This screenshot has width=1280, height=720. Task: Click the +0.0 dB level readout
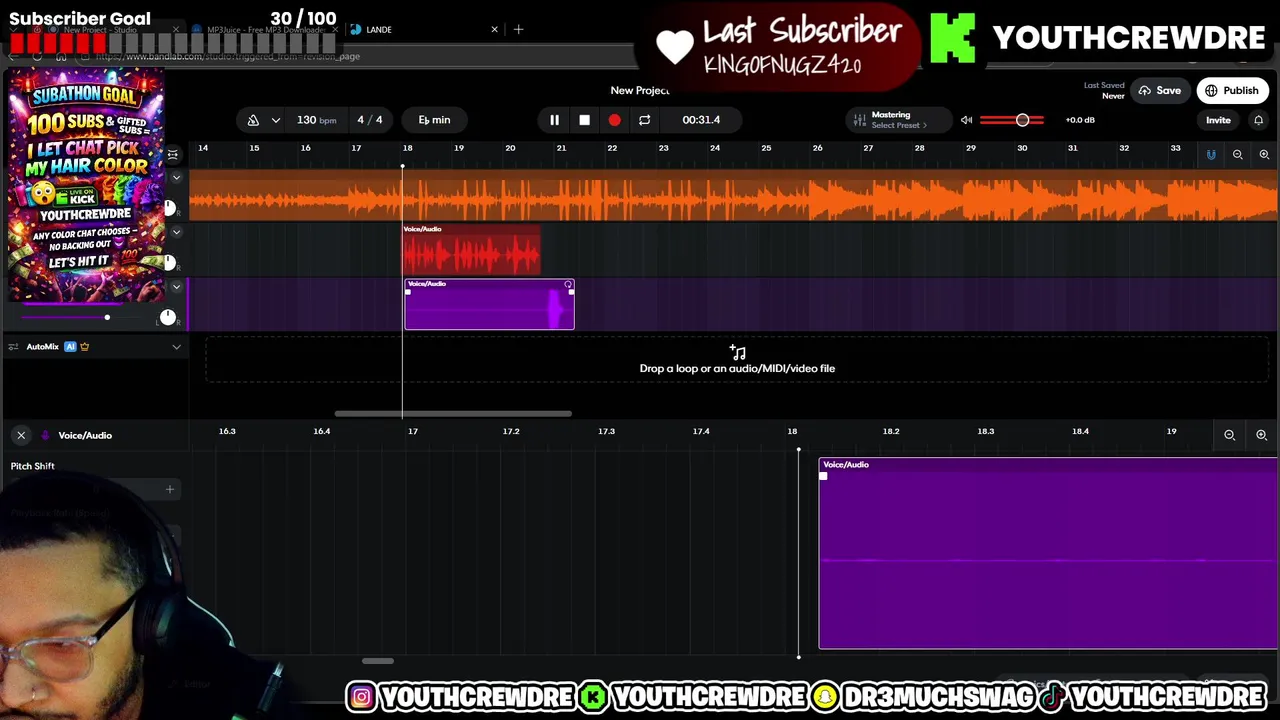click(x=1080, y=120)
